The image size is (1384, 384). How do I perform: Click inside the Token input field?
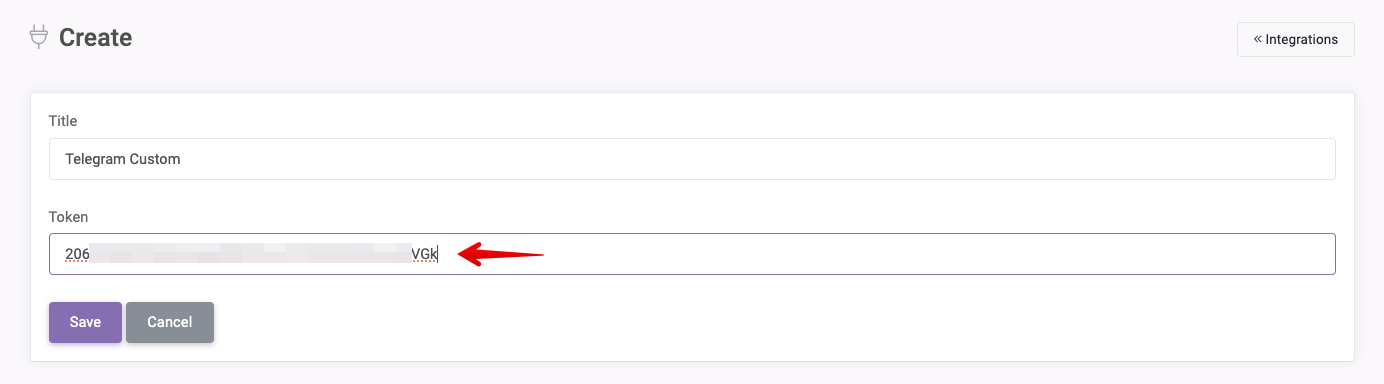tap(692, 254)
